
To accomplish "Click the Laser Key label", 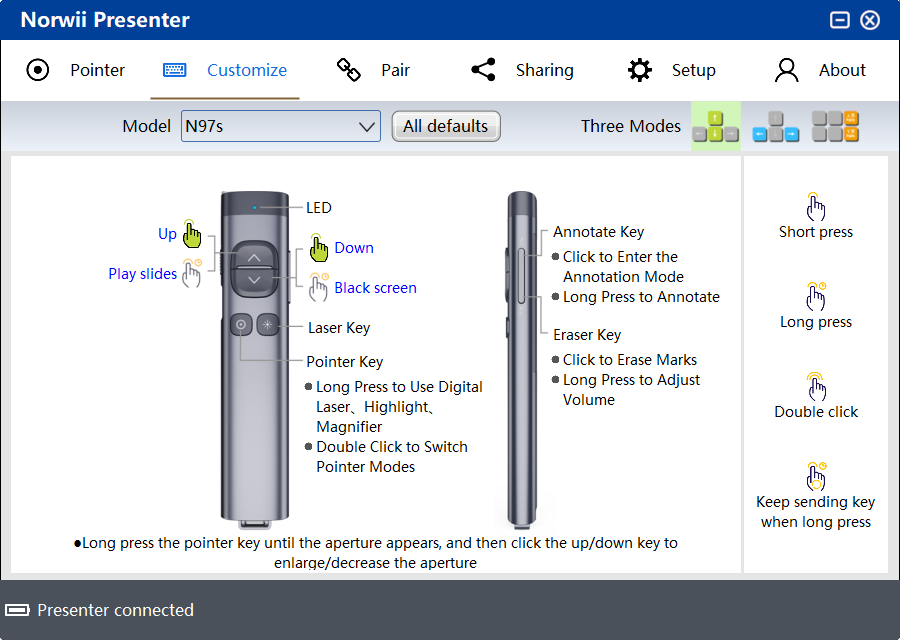I will (x=339, y=328).
